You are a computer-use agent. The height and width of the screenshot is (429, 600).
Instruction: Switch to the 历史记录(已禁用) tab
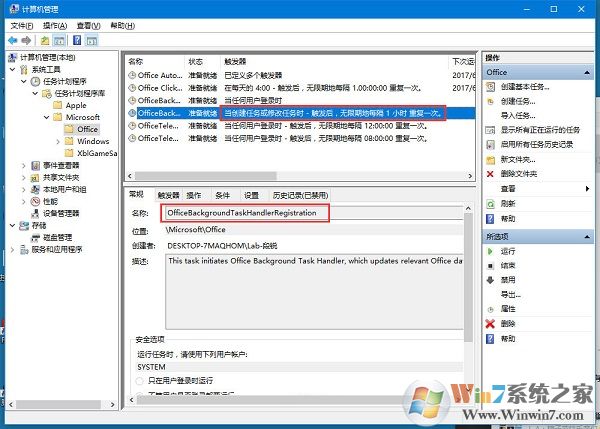[300, 196]
